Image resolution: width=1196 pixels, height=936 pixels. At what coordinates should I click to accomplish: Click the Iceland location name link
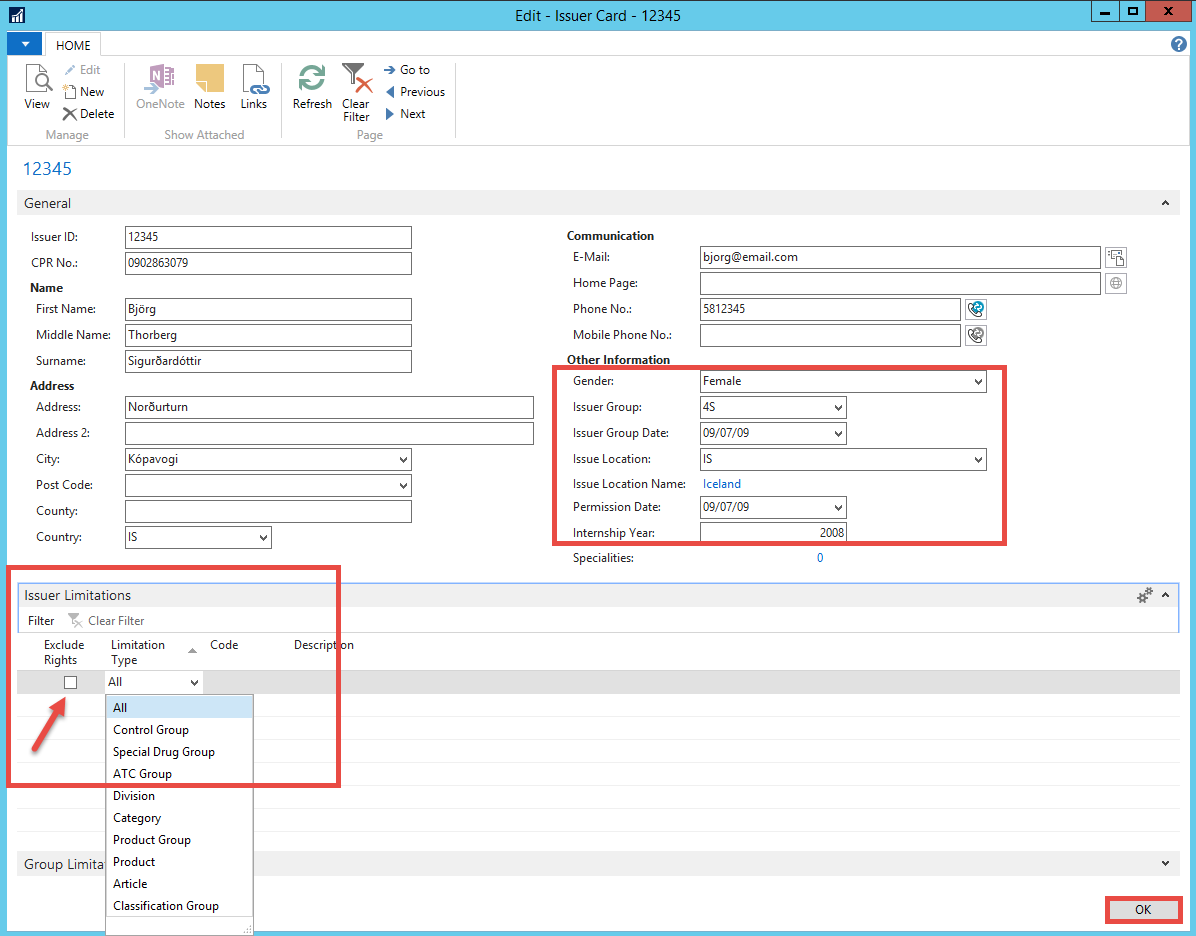pos(722,484)
